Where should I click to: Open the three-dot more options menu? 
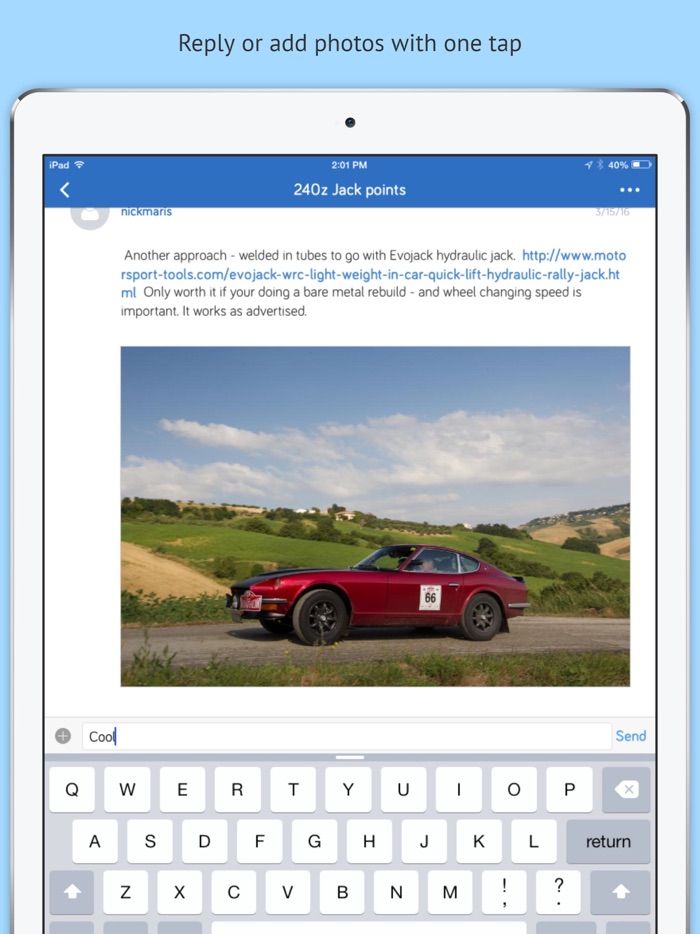629,190
